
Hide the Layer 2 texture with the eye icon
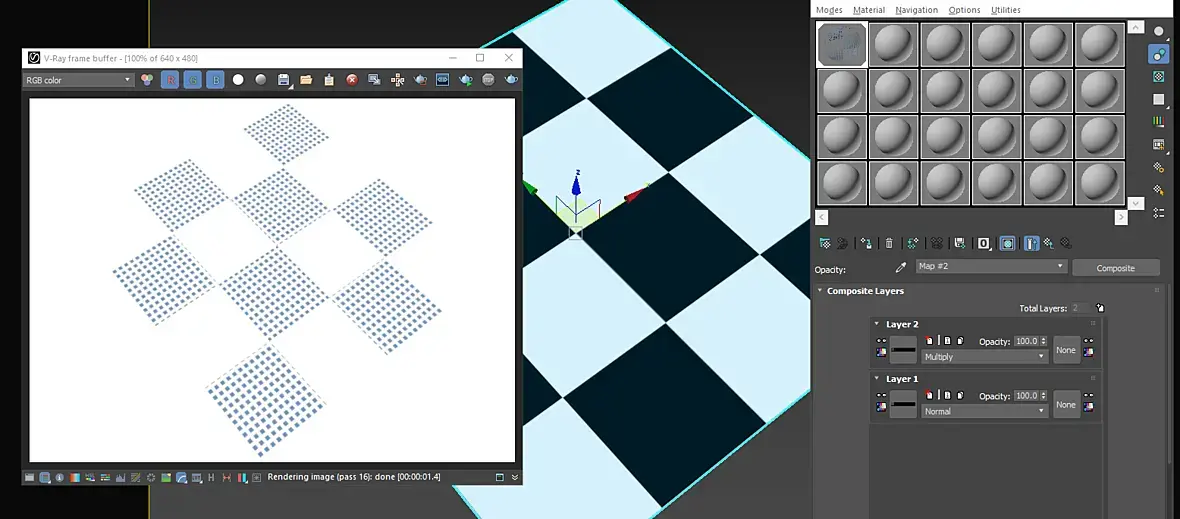pyautogui.click(x=881, y=340)
